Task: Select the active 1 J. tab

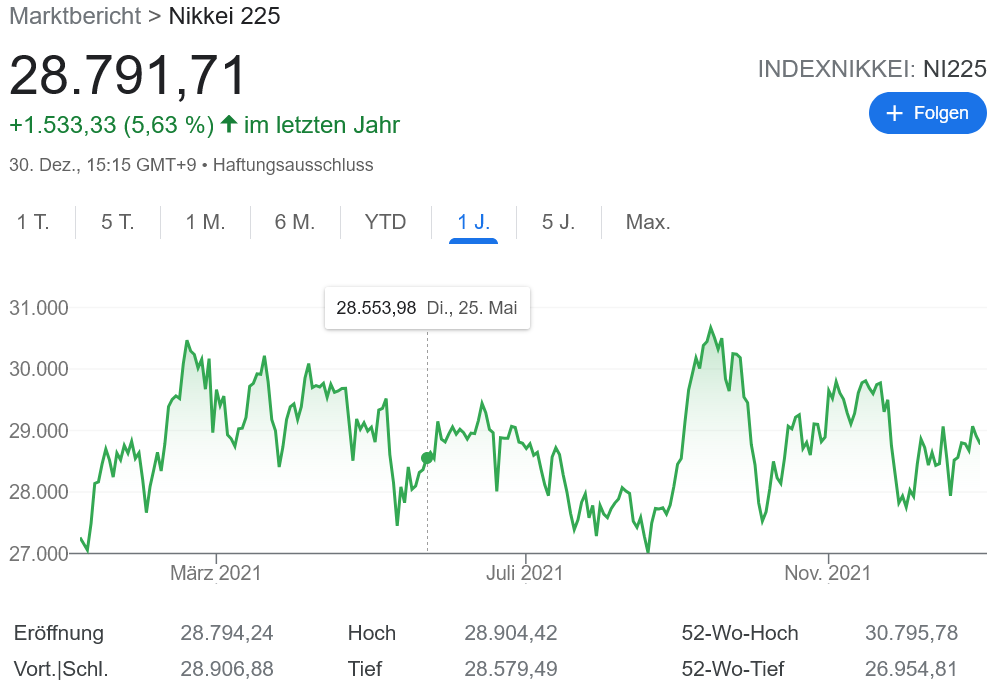Action: coord(474,222)
